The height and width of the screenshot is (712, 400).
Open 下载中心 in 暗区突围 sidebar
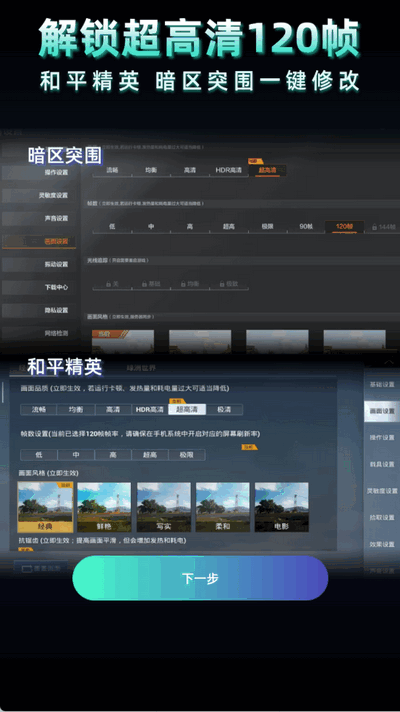point(40,287)
